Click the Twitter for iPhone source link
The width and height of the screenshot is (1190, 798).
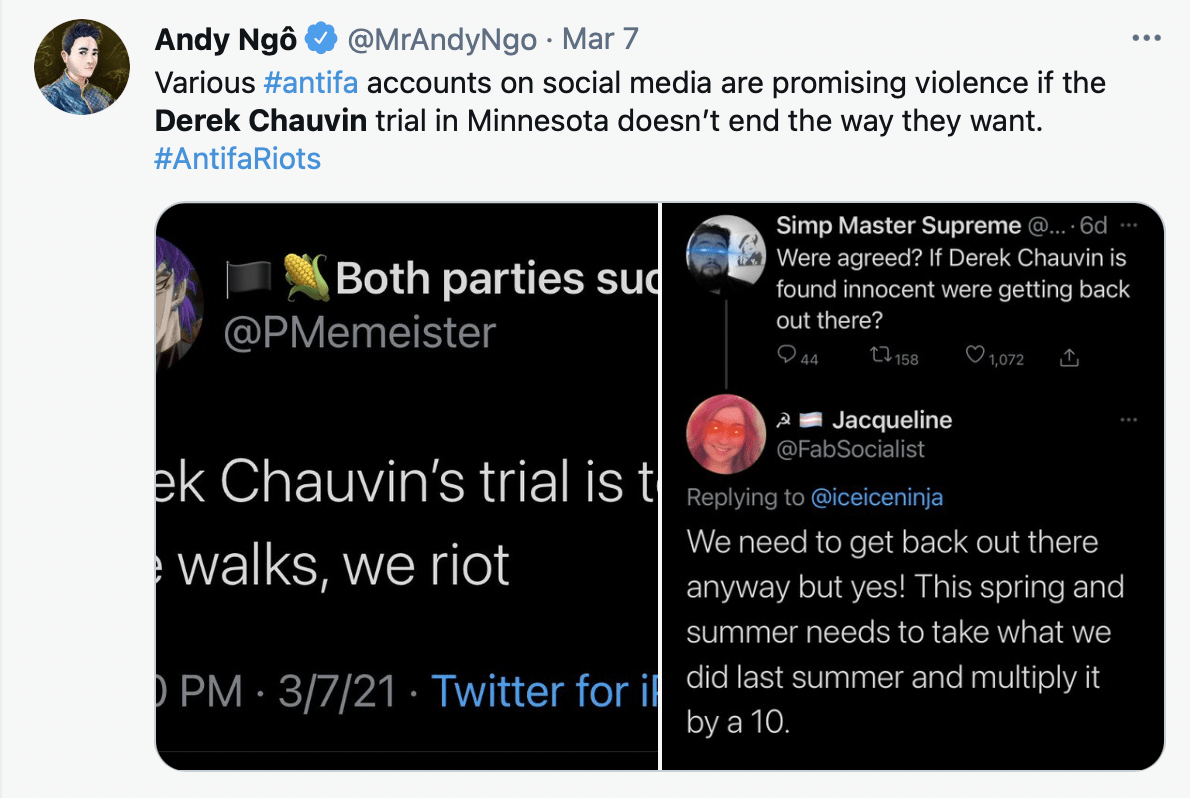[x=544, y=692]
